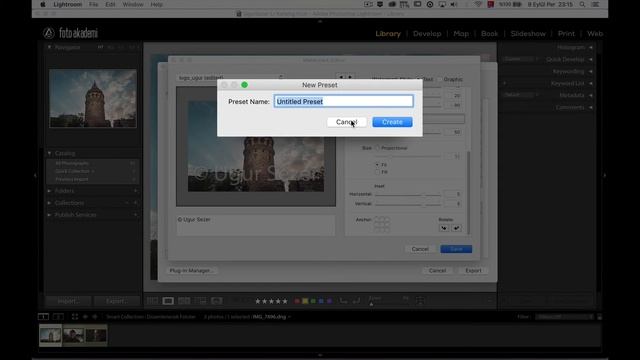
Task: Expand the Comments panel
Action: pyautogui.click(x=591, y=107)
